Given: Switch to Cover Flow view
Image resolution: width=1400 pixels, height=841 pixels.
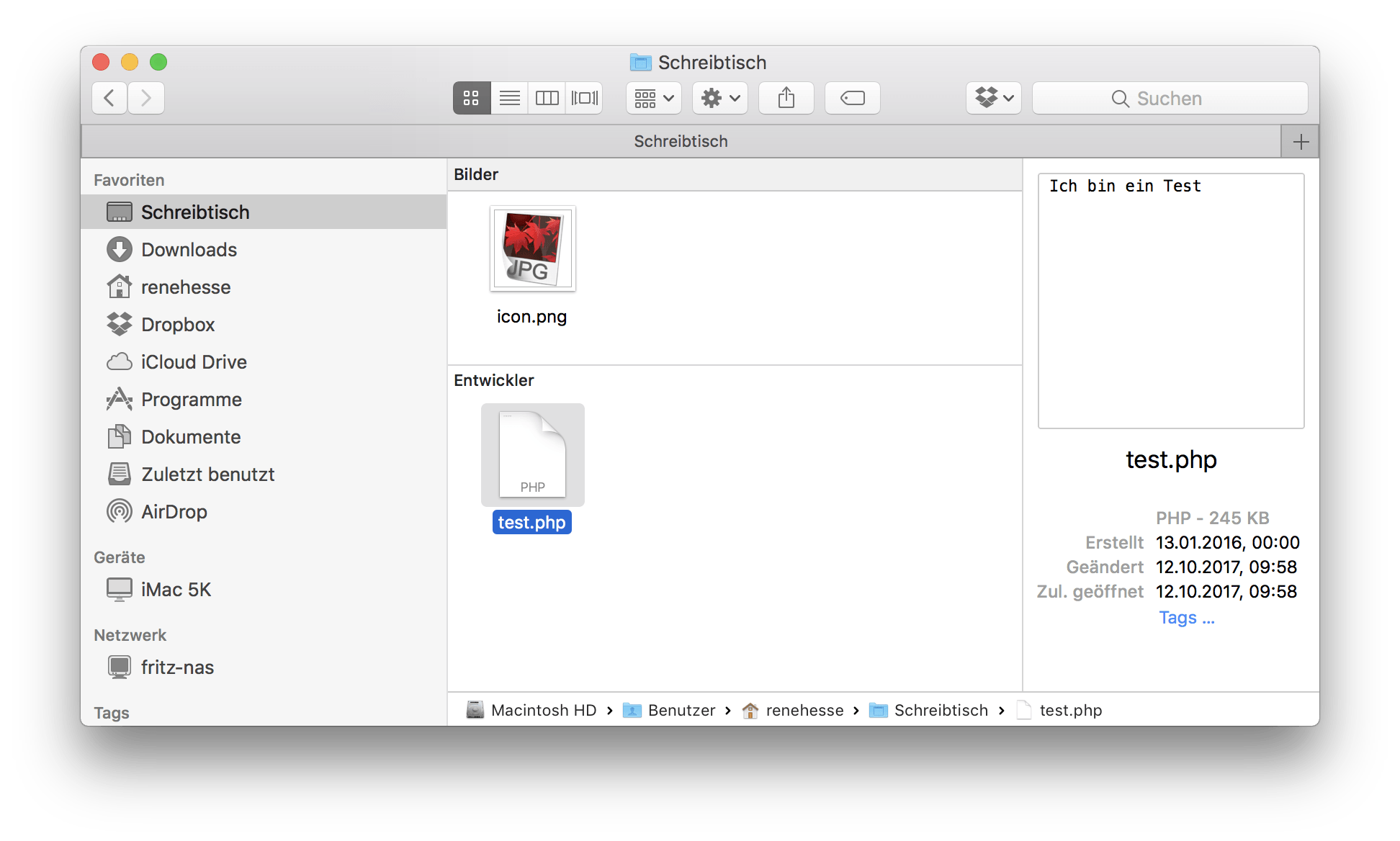Looking at the screenshot, I should pos(584,98).
